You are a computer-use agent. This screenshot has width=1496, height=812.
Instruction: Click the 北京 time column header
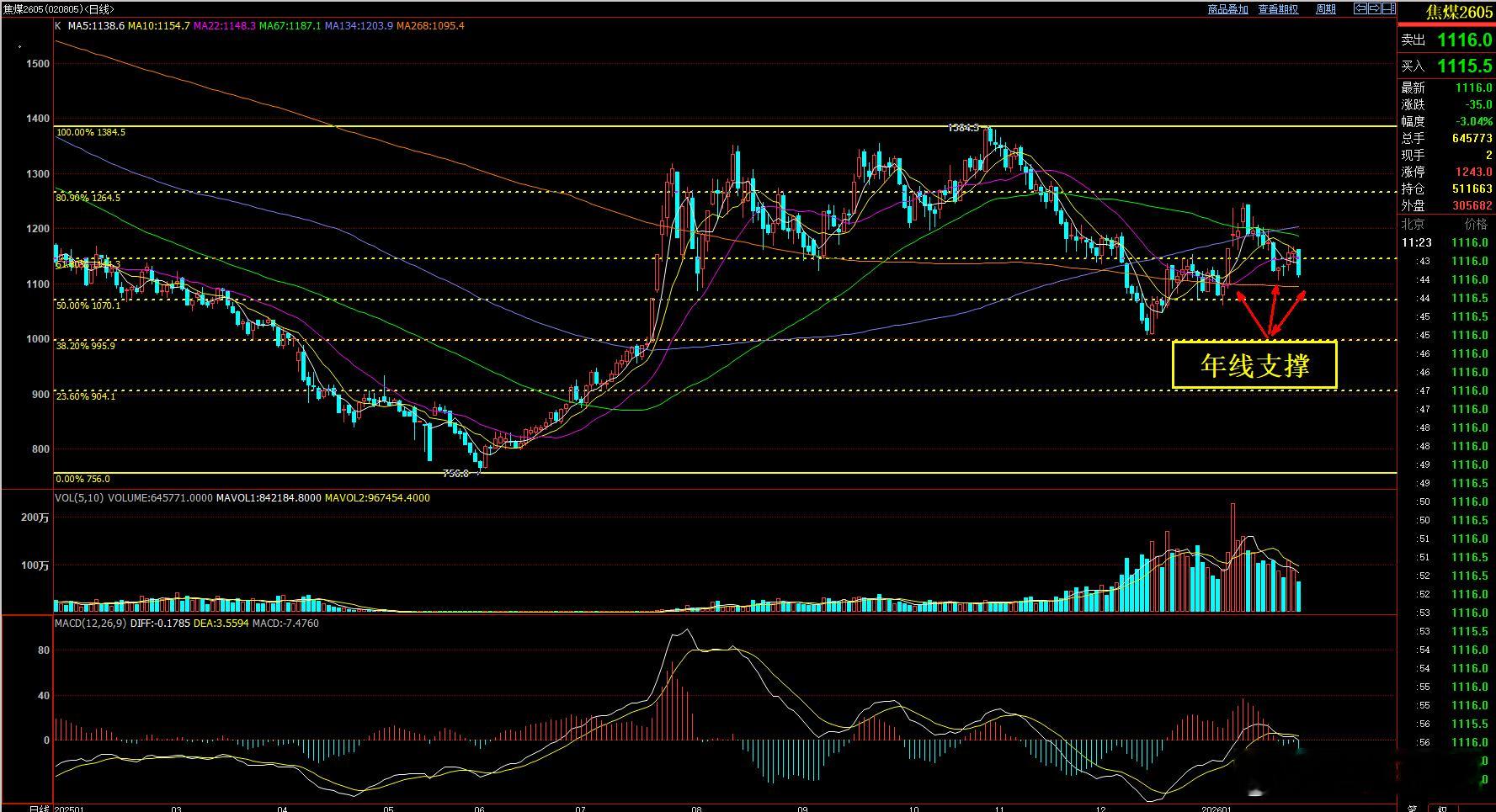(1413, 225)
